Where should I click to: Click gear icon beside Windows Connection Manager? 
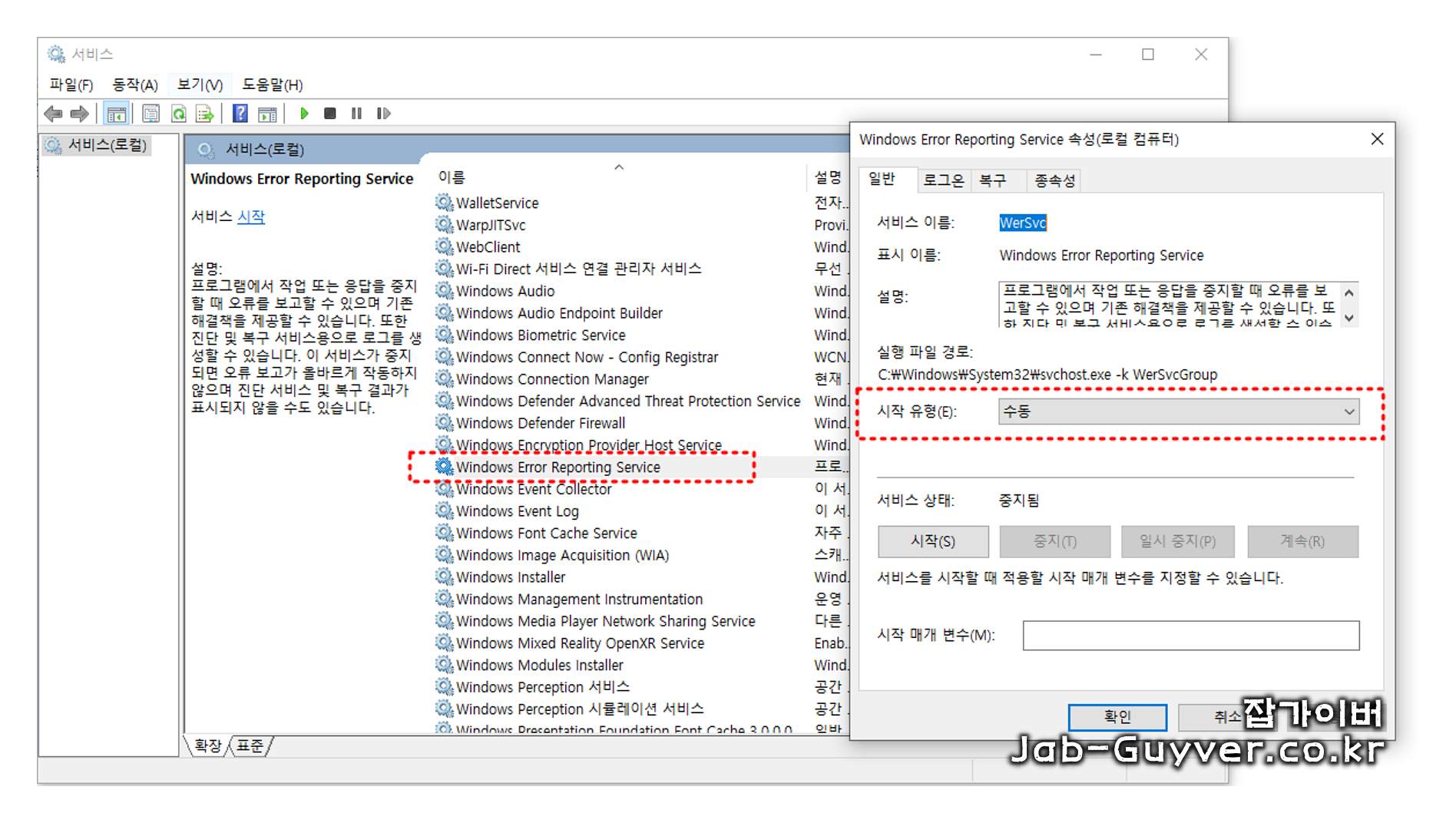444,378
